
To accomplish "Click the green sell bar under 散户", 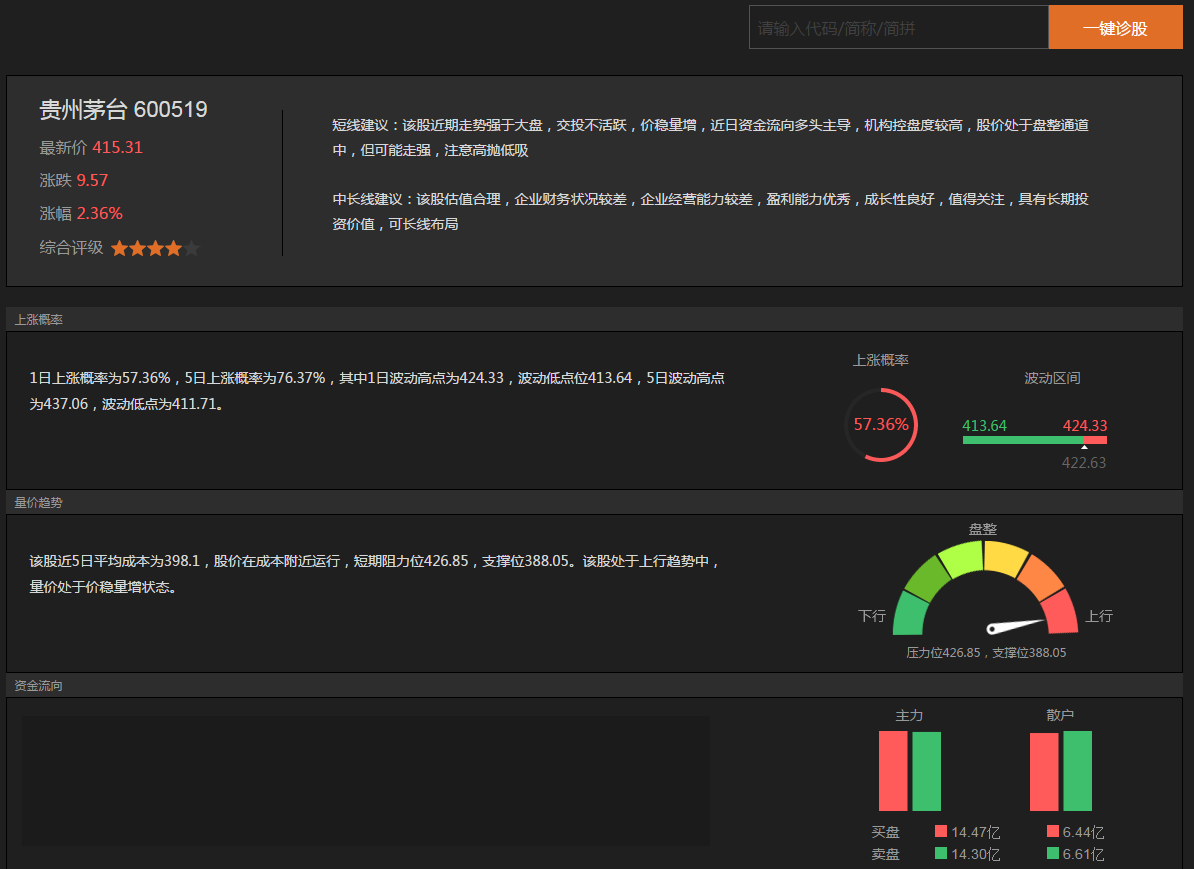I will (1077, 771).
